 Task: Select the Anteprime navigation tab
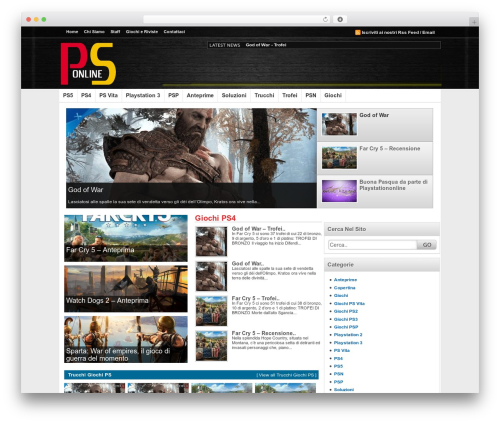[x=200, y=95]
